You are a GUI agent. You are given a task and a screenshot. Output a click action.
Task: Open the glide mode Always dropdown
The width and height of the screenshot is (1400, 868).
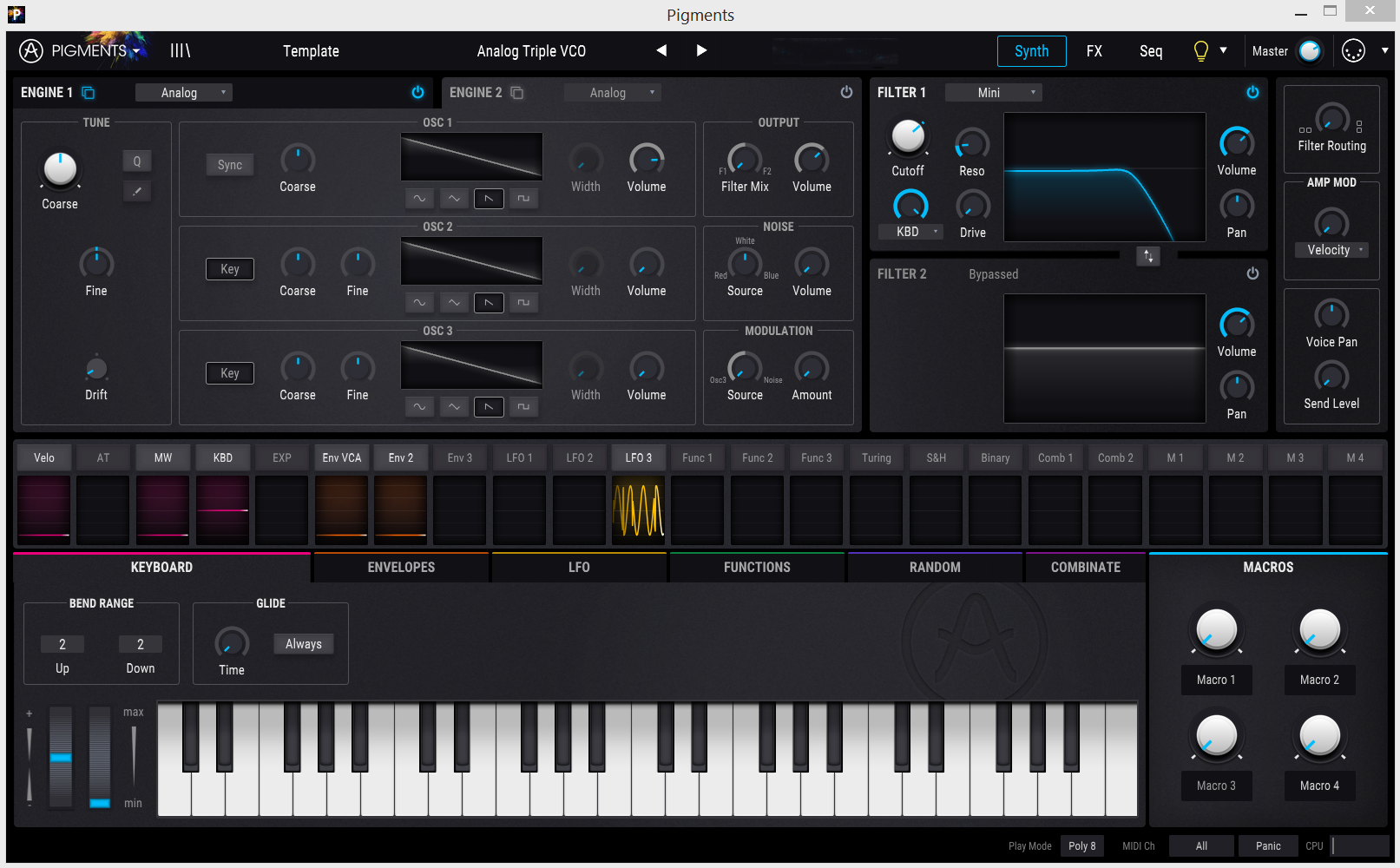(x=304, y=644)
